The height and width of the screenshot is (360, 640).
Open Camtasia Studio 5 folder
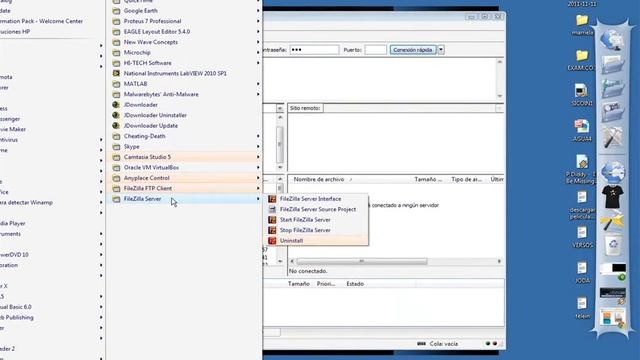tap(147, 157)
